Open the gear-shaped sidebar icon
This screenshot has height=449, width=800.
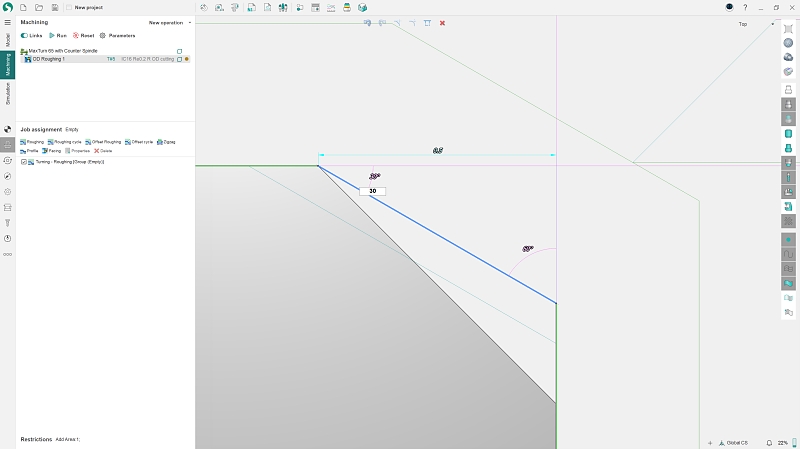pos(8,192)
